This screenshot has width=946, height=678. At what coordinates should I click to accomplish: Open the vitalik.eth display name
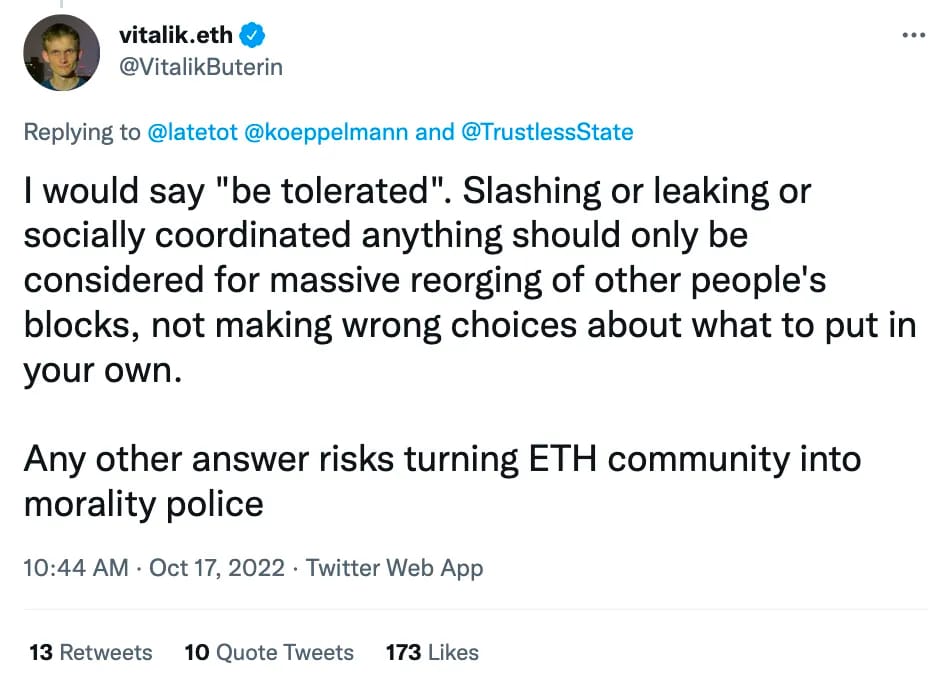point(176,35)
